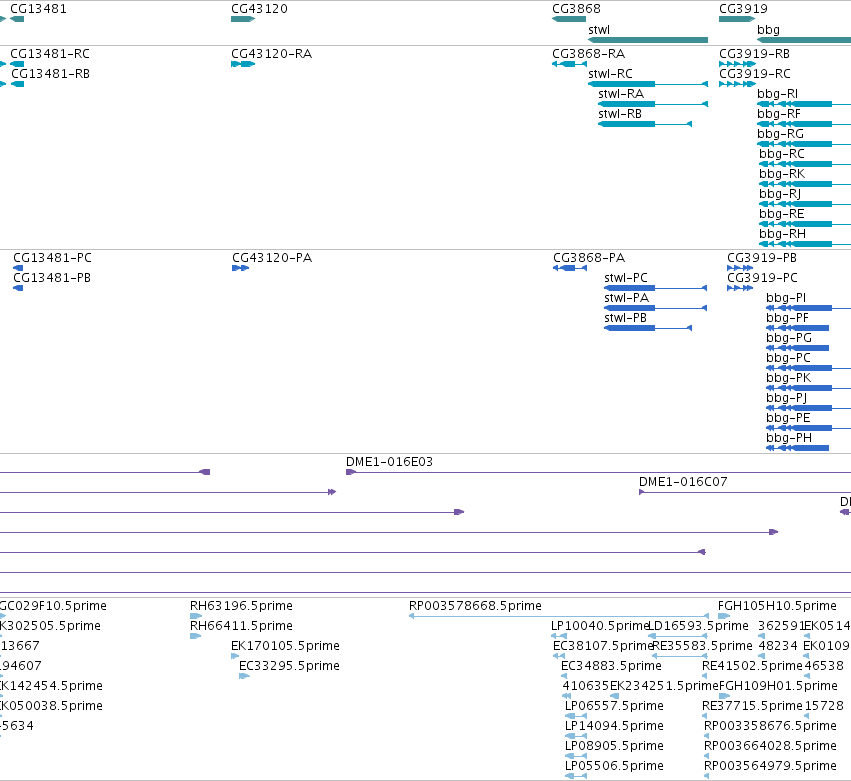The height and width of the screenshot is (781, 851).
Task: Select the bbg-PG protein feature
Action: (x=789, y=338)
